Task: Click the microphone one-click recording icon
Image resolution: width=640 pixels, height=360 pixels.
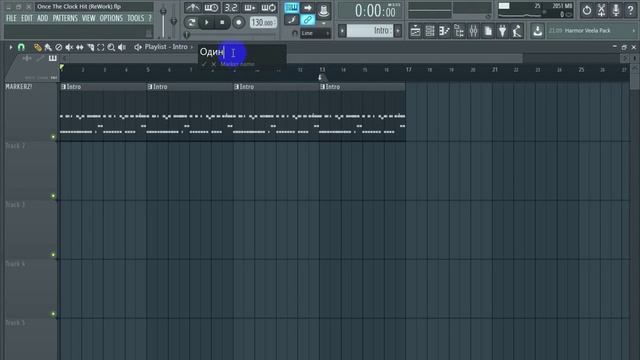Action: [616, 11]
